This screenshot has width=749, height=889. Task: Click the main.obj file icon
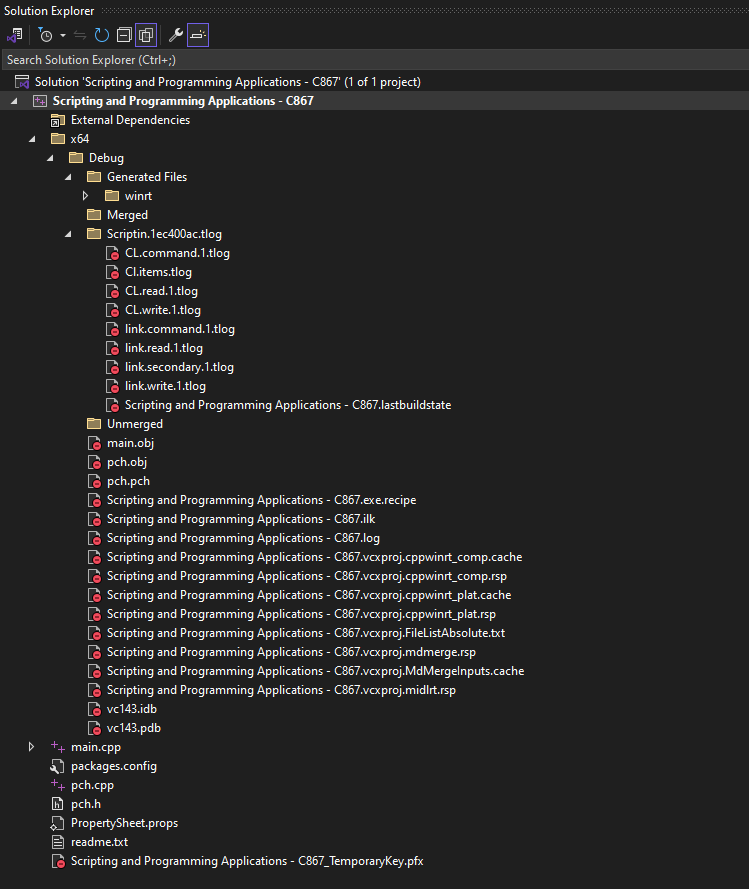coord(95,443)
